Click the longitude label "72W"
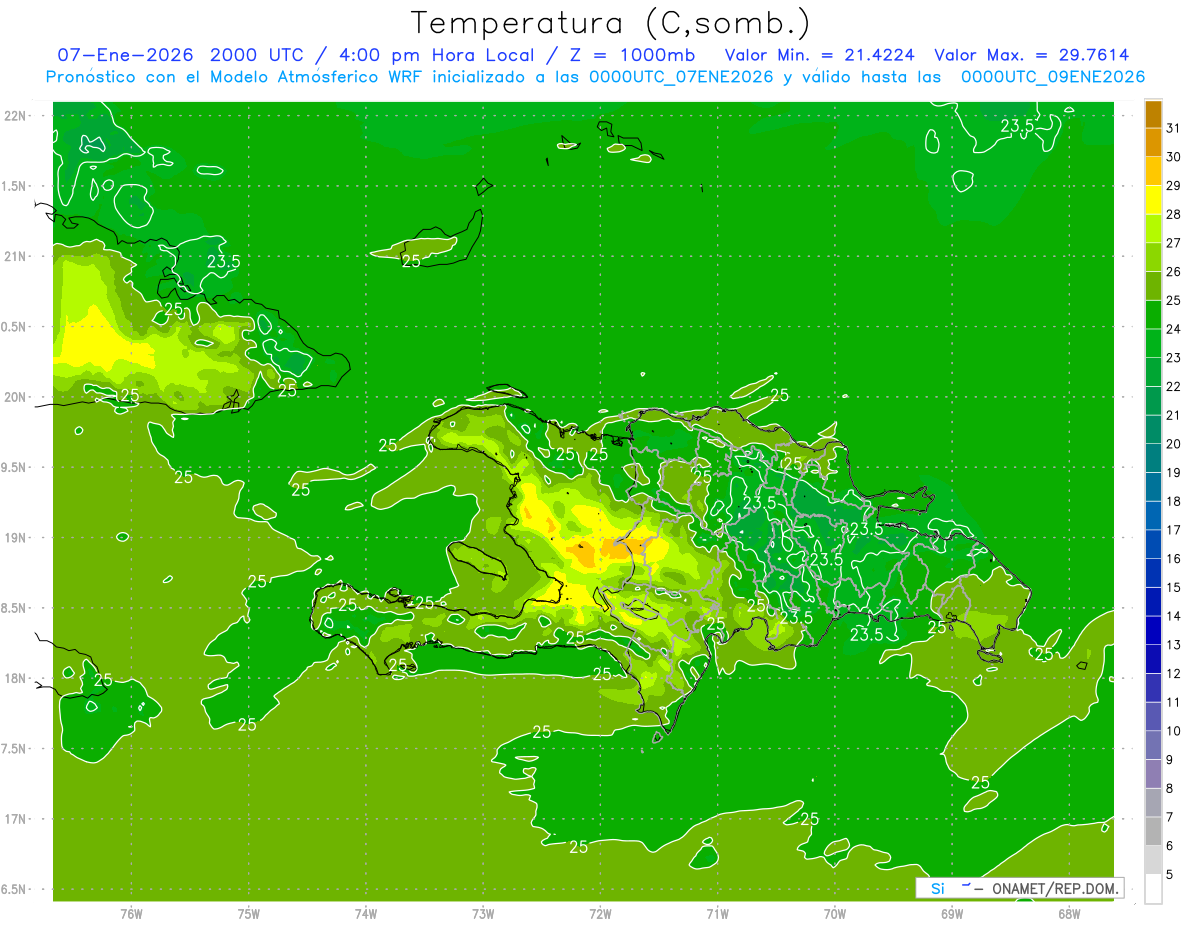 coord(600,914)
